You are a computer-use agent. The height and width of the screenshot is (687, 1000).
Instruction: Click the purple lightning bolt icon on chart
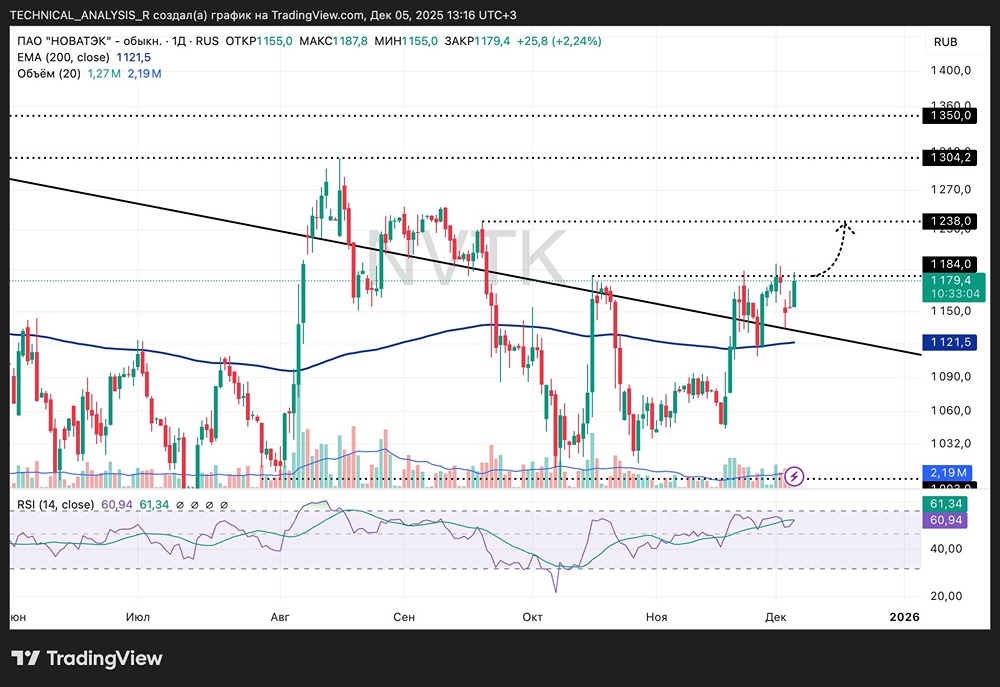point(794,476)
